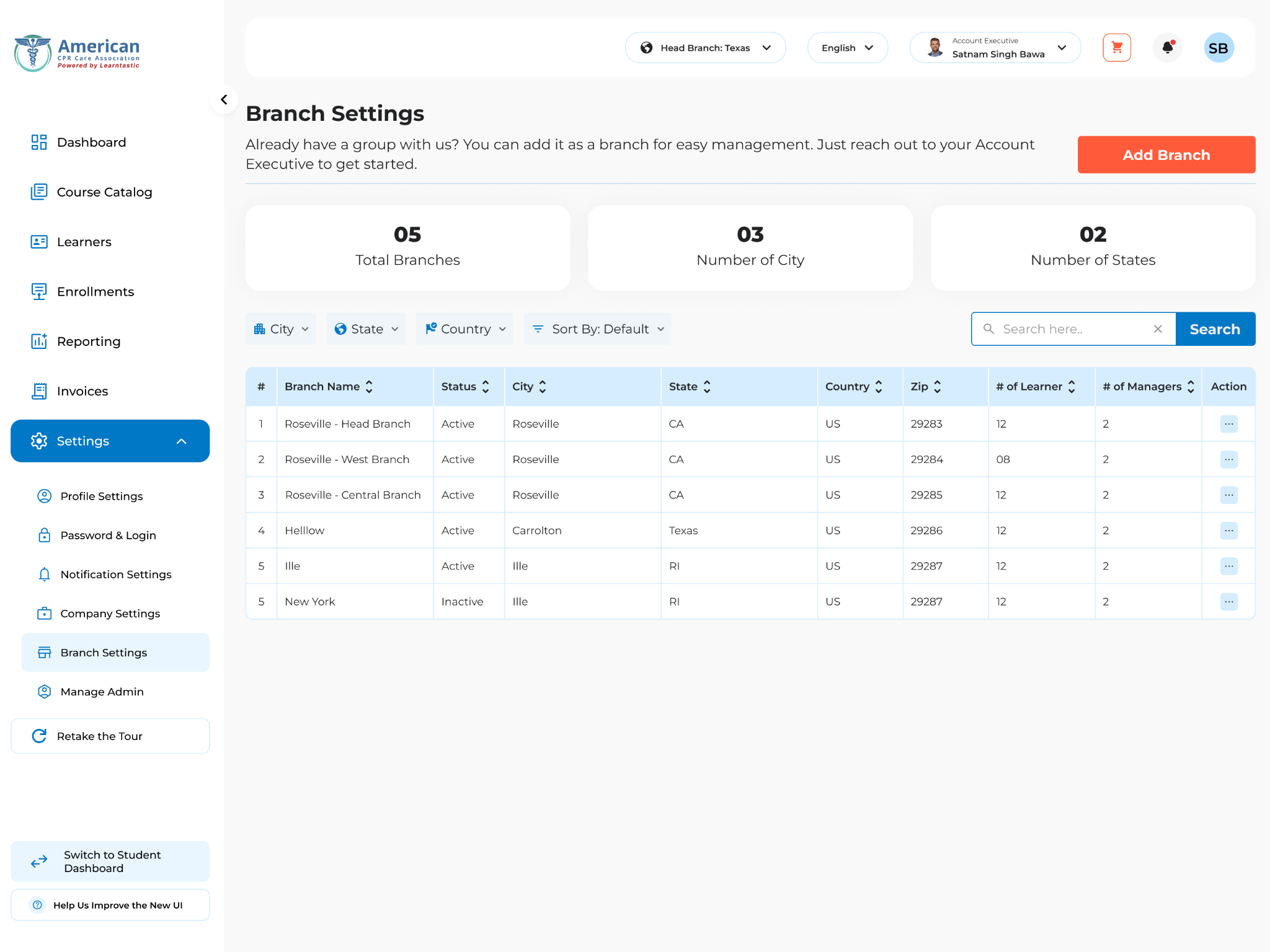Open action menu for New York row
Screen dimensions: 1270x952
click(x=1228, y=601)
